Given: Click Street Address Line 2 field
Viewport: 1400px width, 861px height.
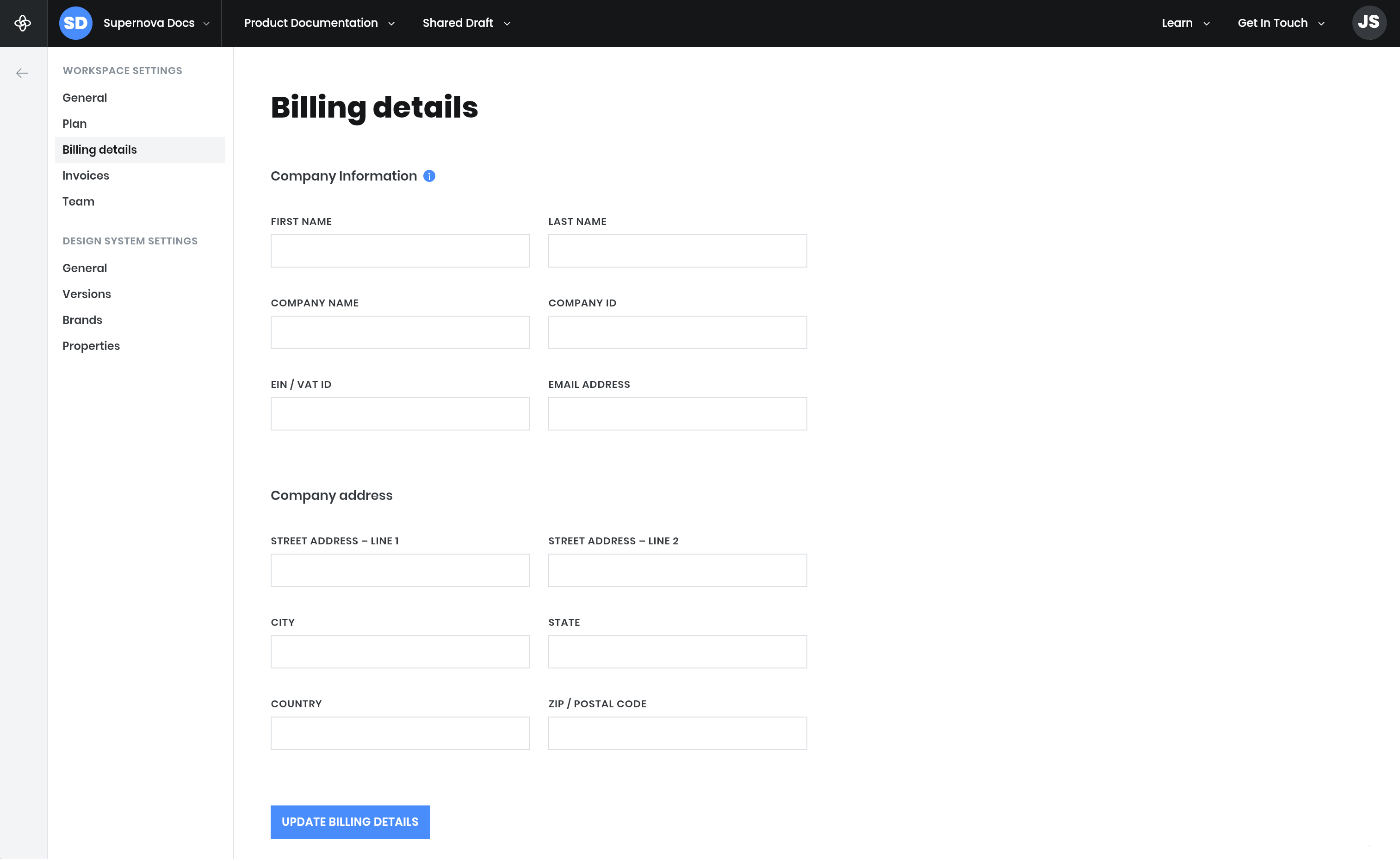Looking at the screenshot, I should [x=677, y=570].
